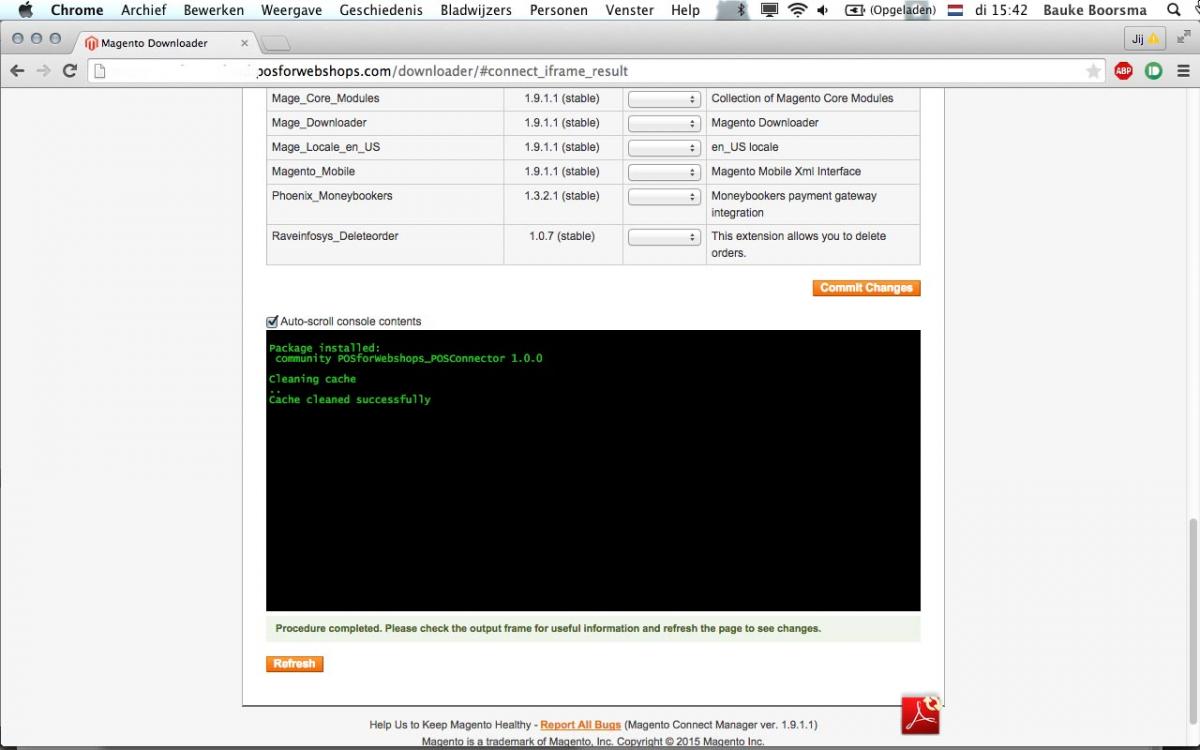Click the clock showing di 15:42

pyautogui.click(x=1001, y=10)
